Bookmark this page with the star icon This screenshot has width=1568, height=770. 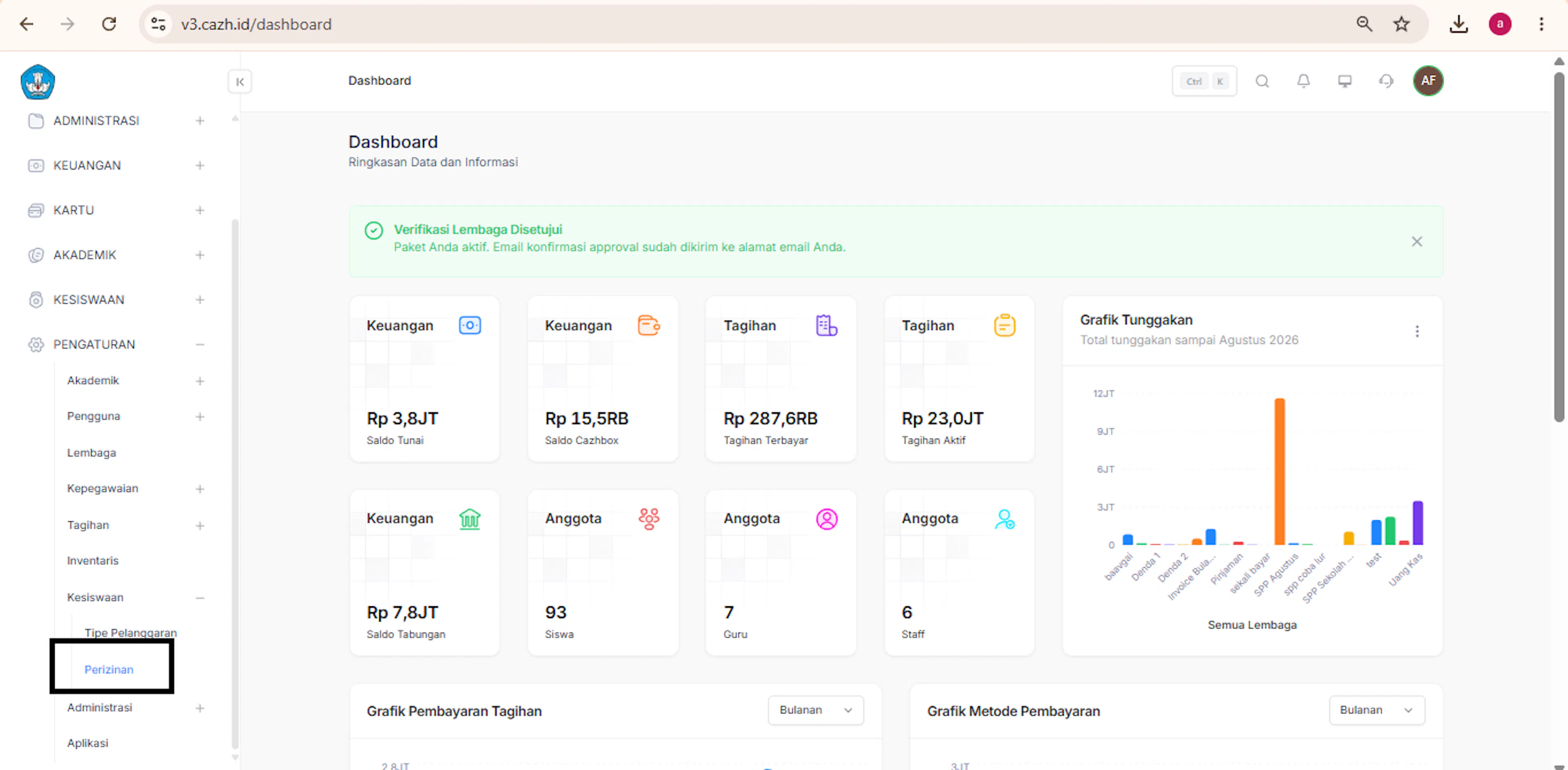1401,24
